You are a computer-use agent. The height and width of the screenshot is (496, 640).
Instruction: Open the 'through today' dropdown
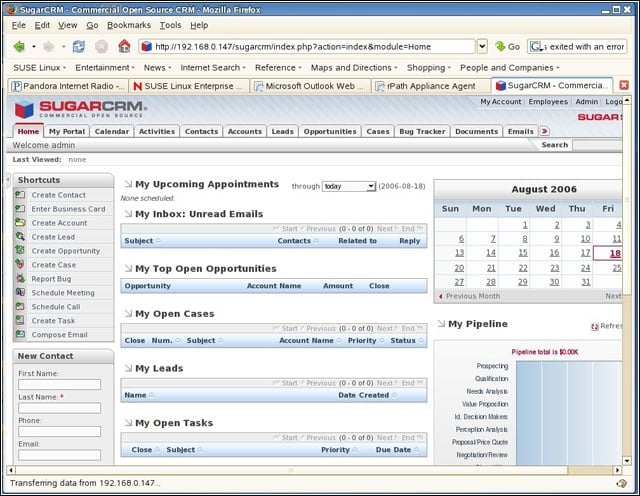click(349, 186)
